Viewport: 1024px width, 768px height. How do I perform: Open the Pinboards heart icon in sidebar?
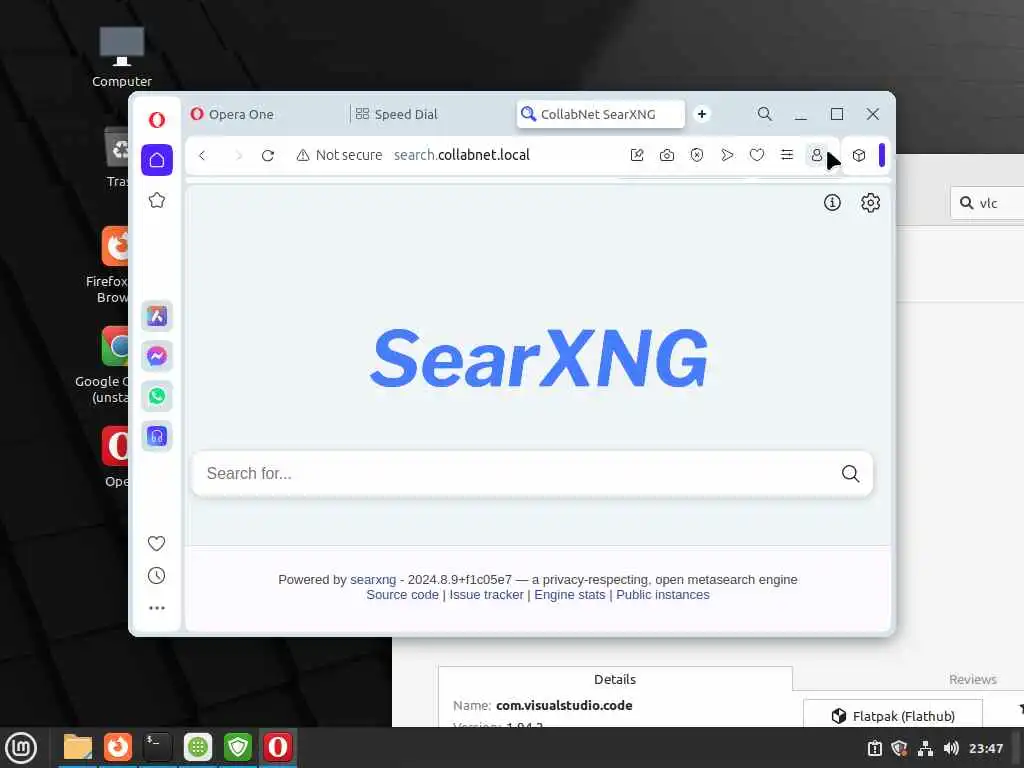tap(157, 543)
